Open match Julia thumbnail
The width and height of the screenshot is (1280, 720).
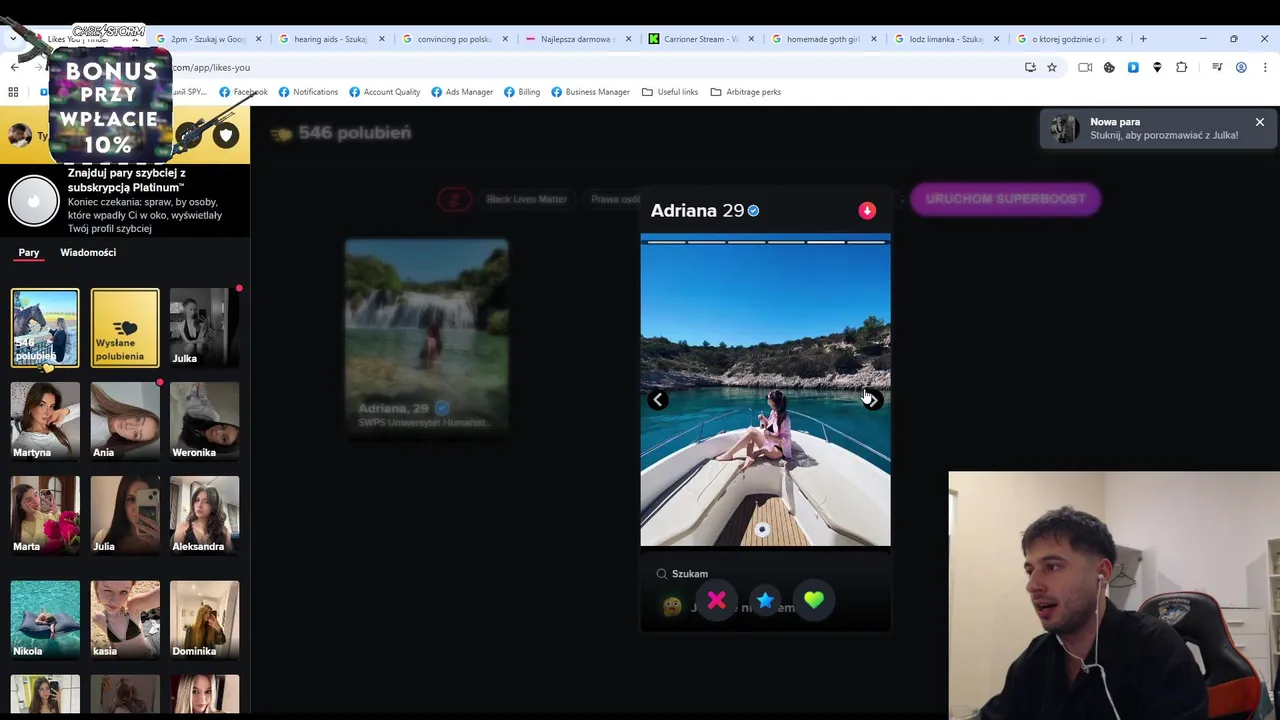125,515
